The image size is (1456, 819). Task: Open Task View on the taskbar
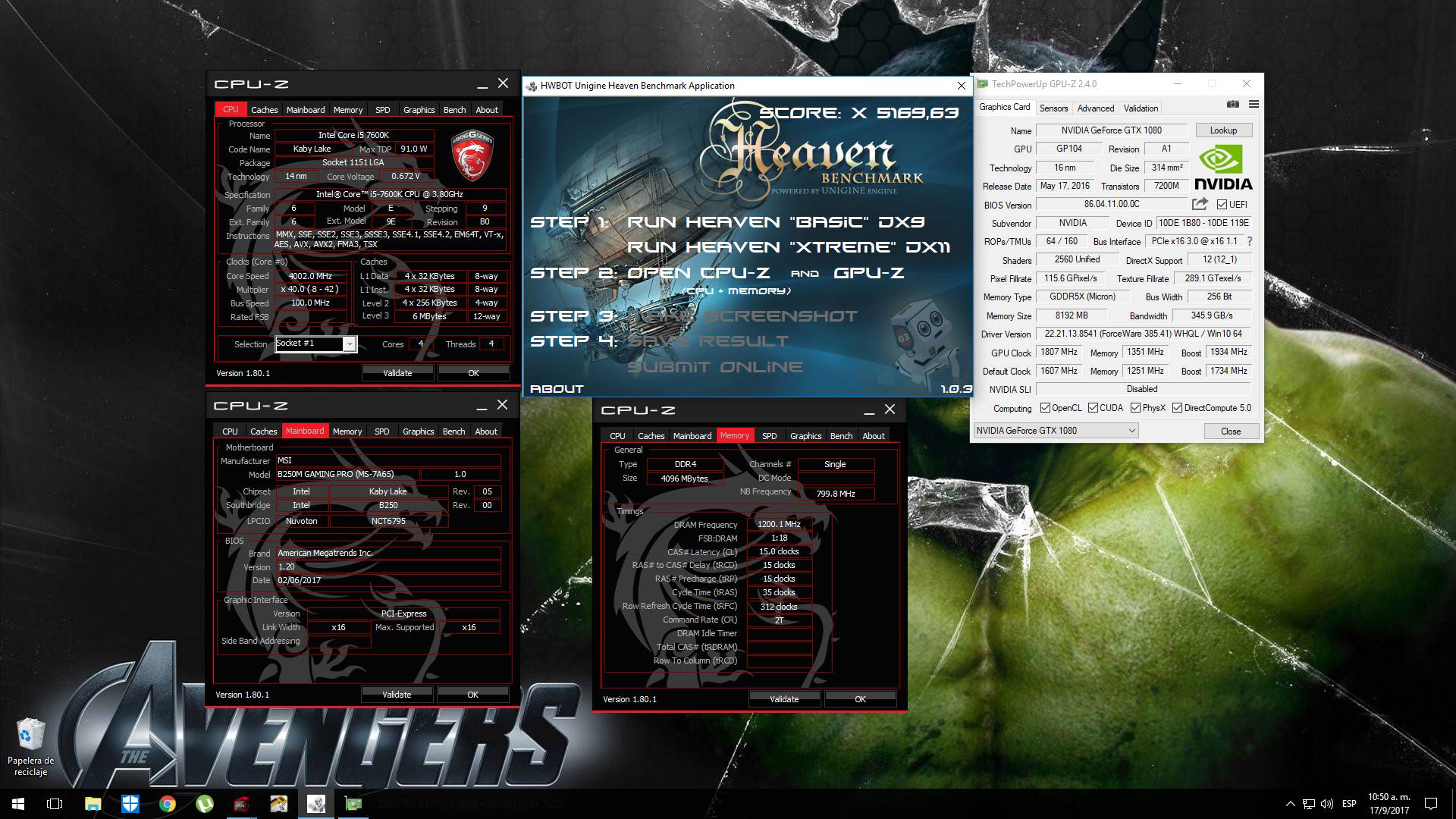coord(55,803)
